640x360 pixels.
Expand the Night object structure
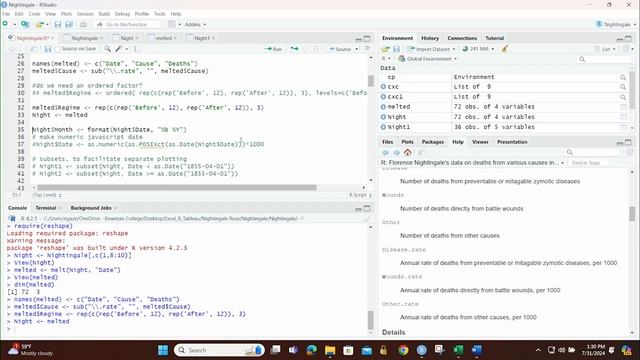pos(383,117)
